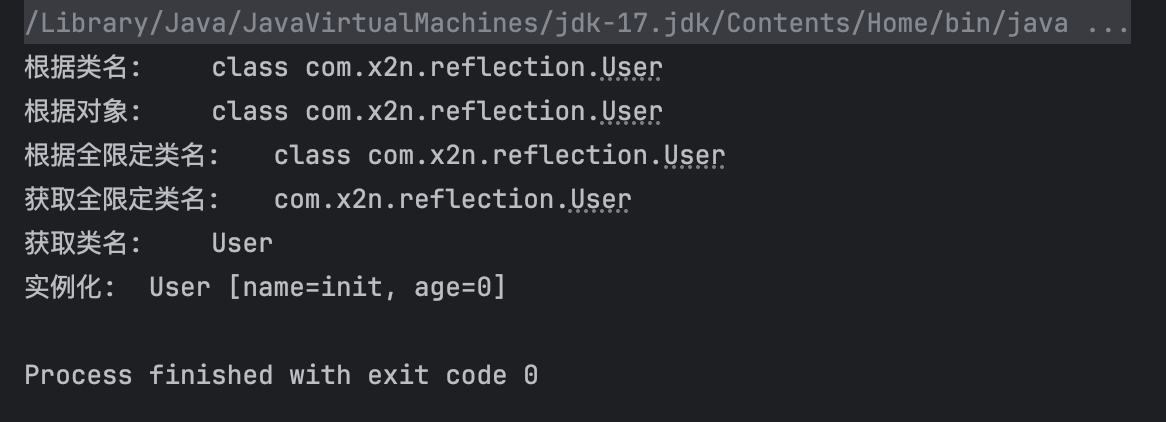Click underlined User in the 根据对象 line
This screenshot has width=1166, height=422.
click(x=631, y=112)
